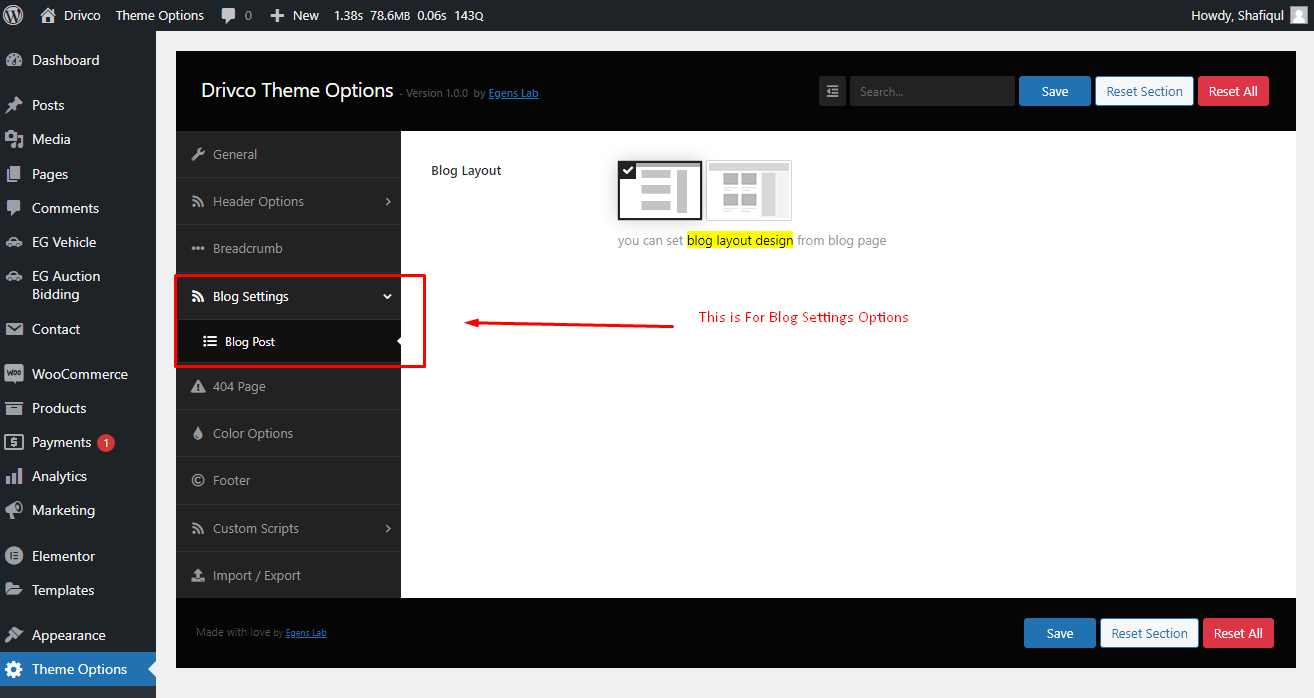Viewport: 1314px width, 698px height.
Task: Open the Import / Export tab
Action: coord(288,575)
